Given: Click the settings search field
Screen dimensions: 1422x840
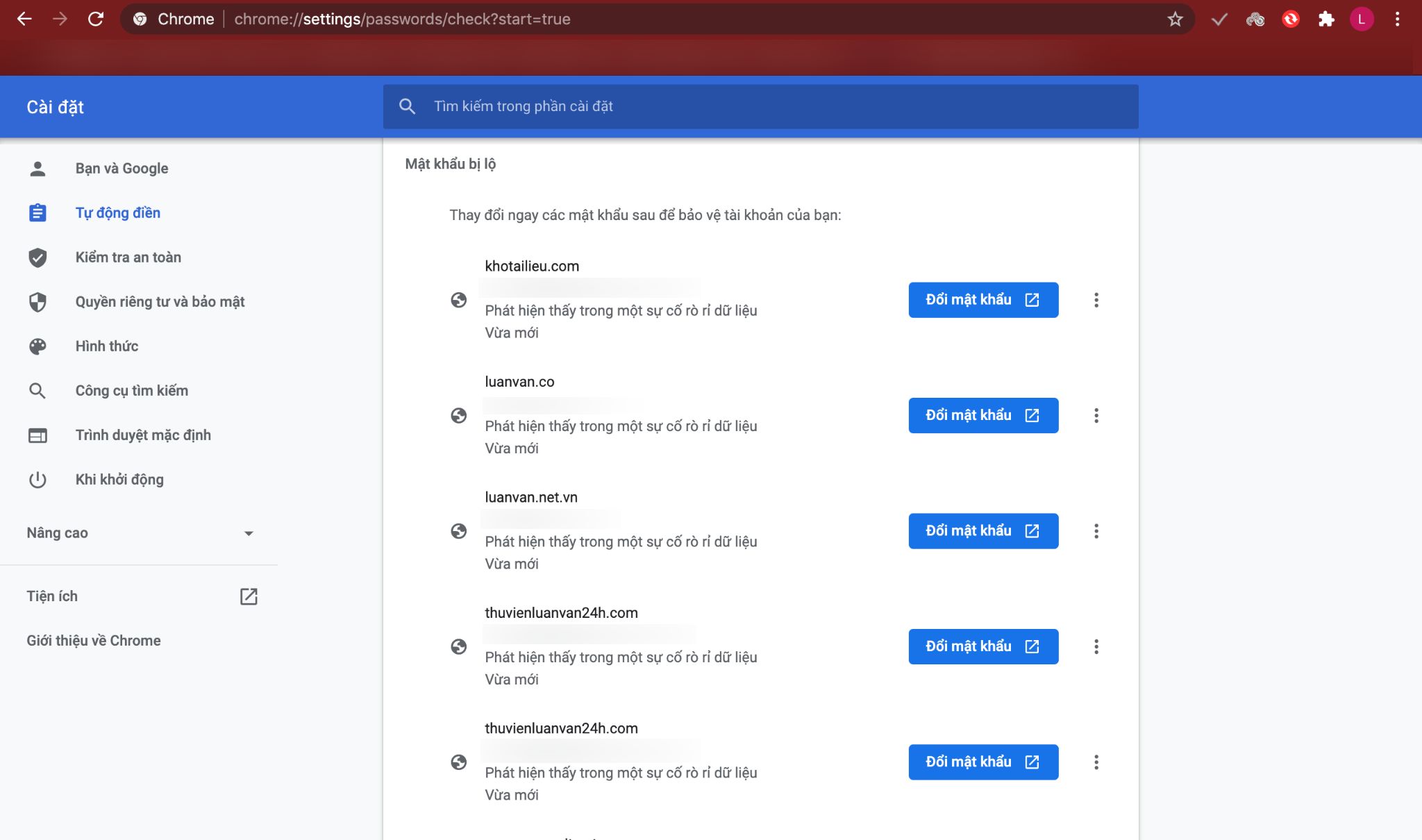Looking at the screenshot, I should [760, 106].
